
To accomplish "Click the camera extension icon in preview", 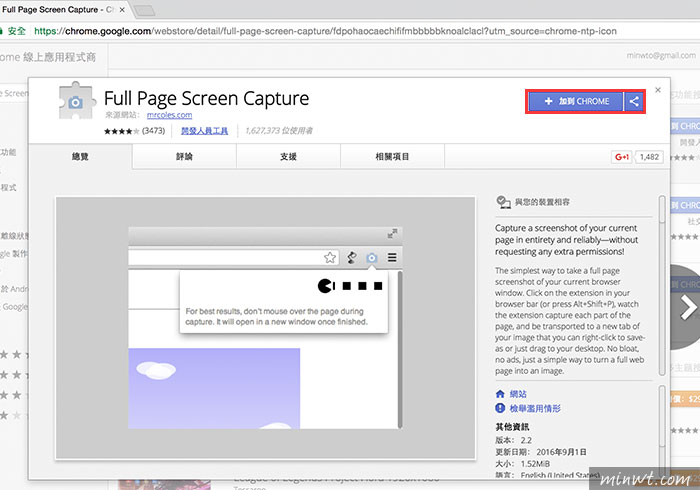I will tap(372, 257).
